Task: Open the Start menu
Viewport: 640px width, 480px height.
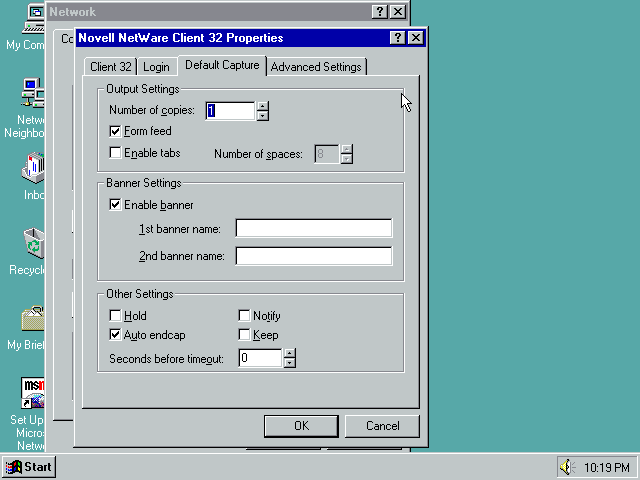Action: click(29, 467)
